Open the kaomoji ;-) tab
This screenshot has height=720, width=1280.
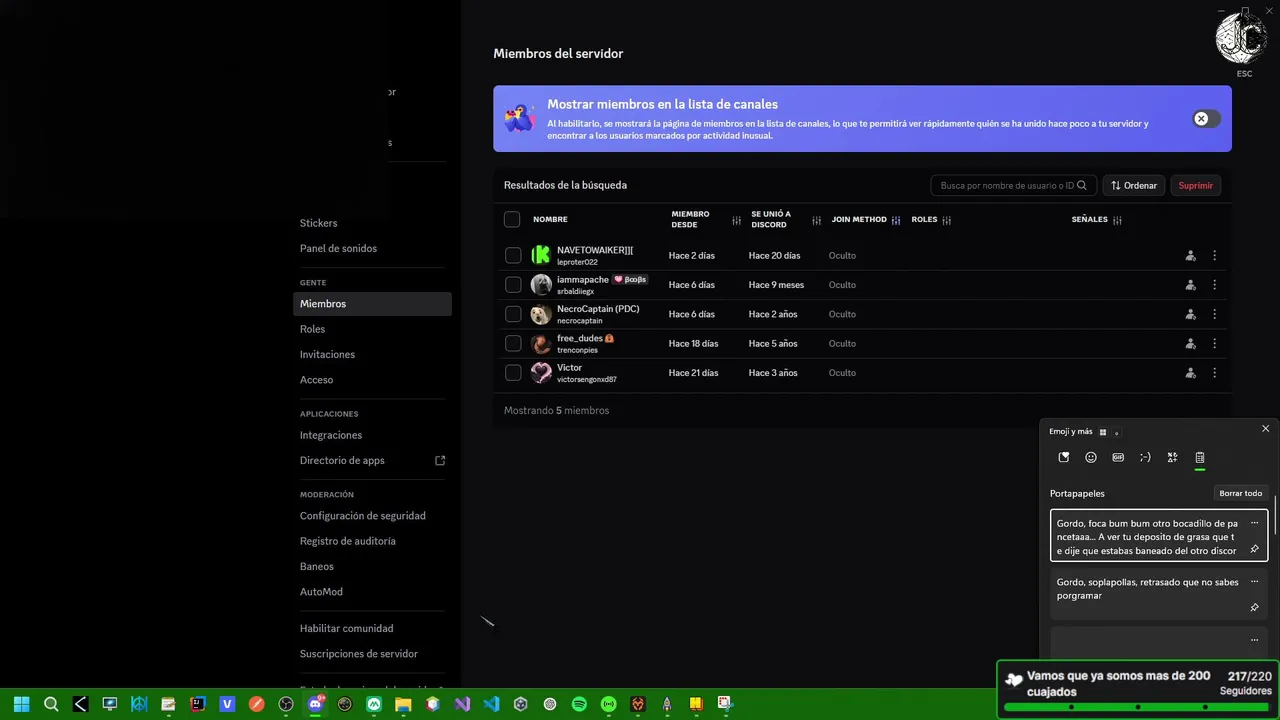click(1145, 457)
